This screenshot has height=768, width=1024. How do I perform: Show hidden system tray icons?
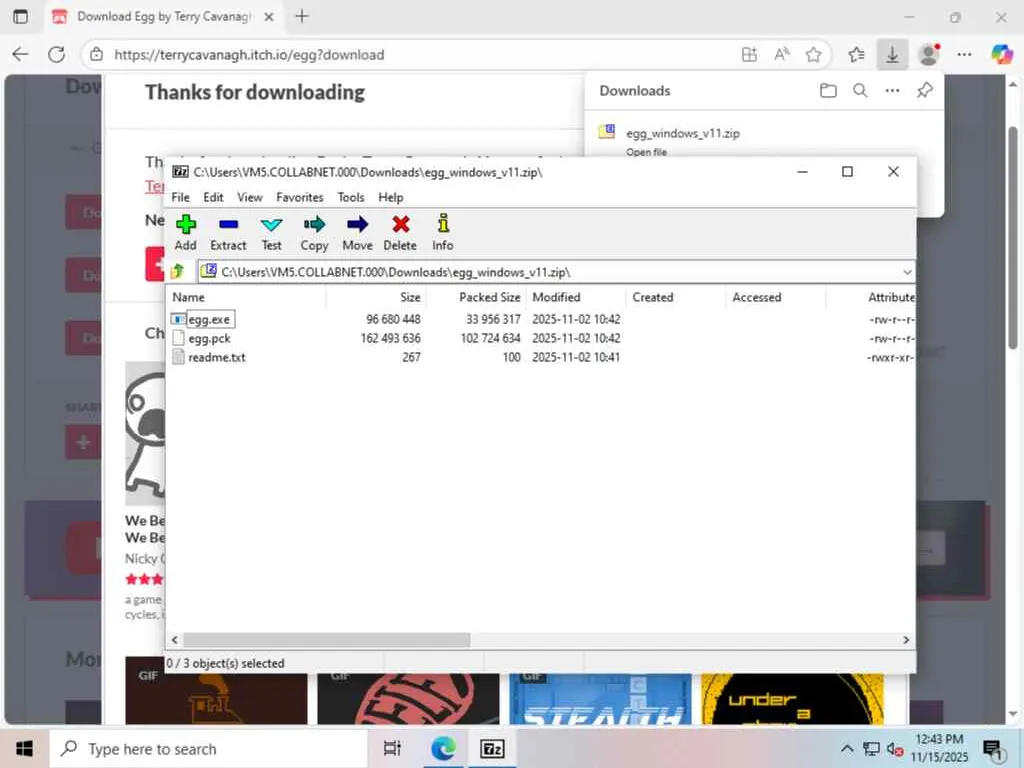(846, 749)
